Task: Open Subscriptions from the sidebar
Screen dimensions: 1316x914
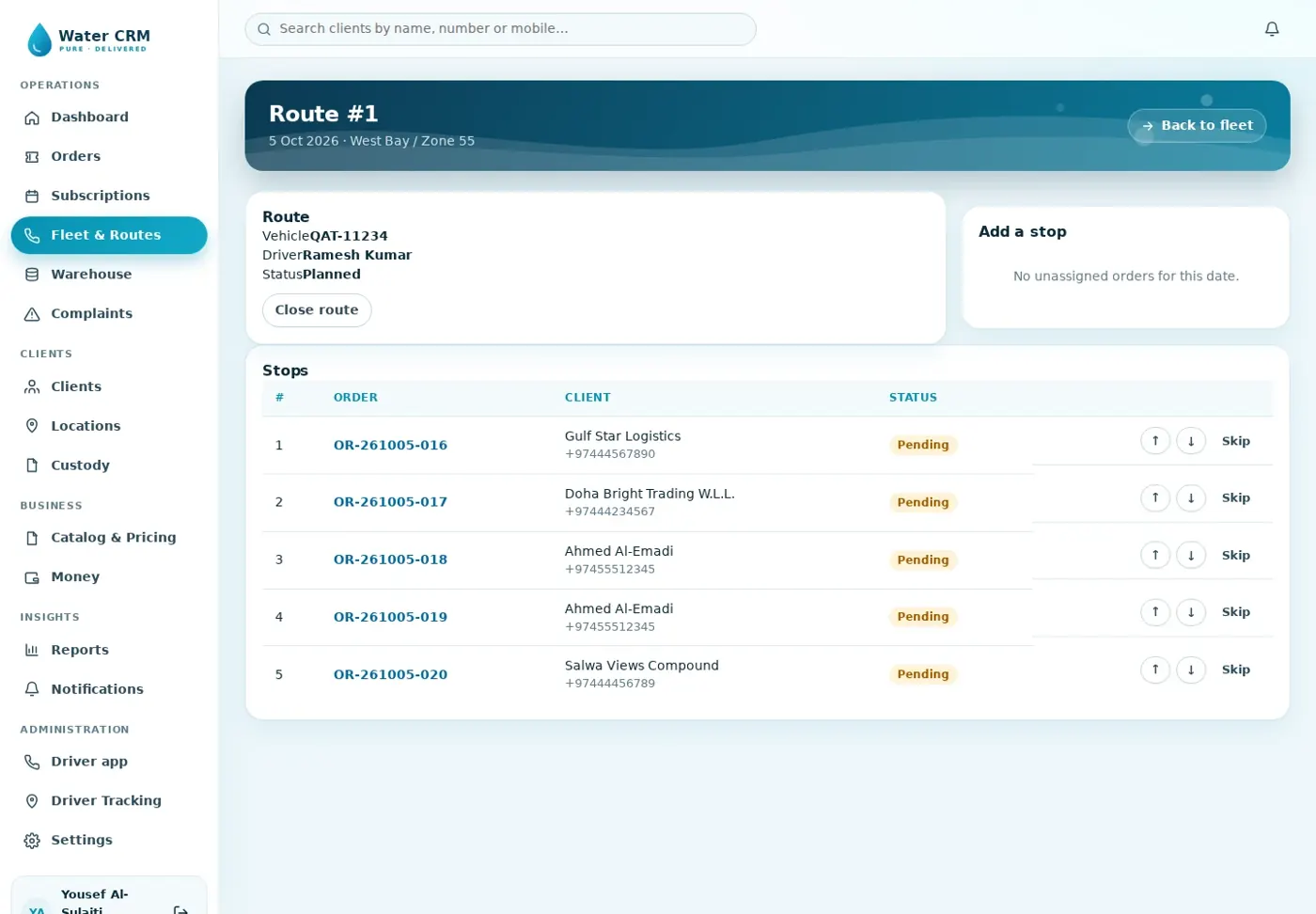Action: [x=109, y=196]
